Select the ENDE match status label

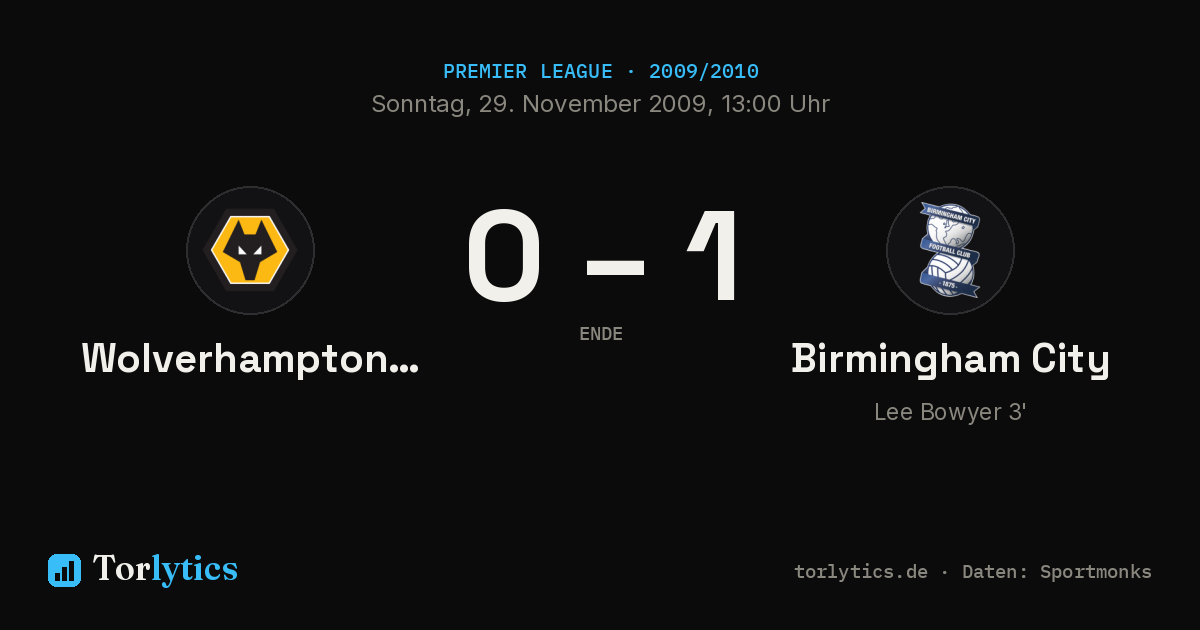coord(601,334)
